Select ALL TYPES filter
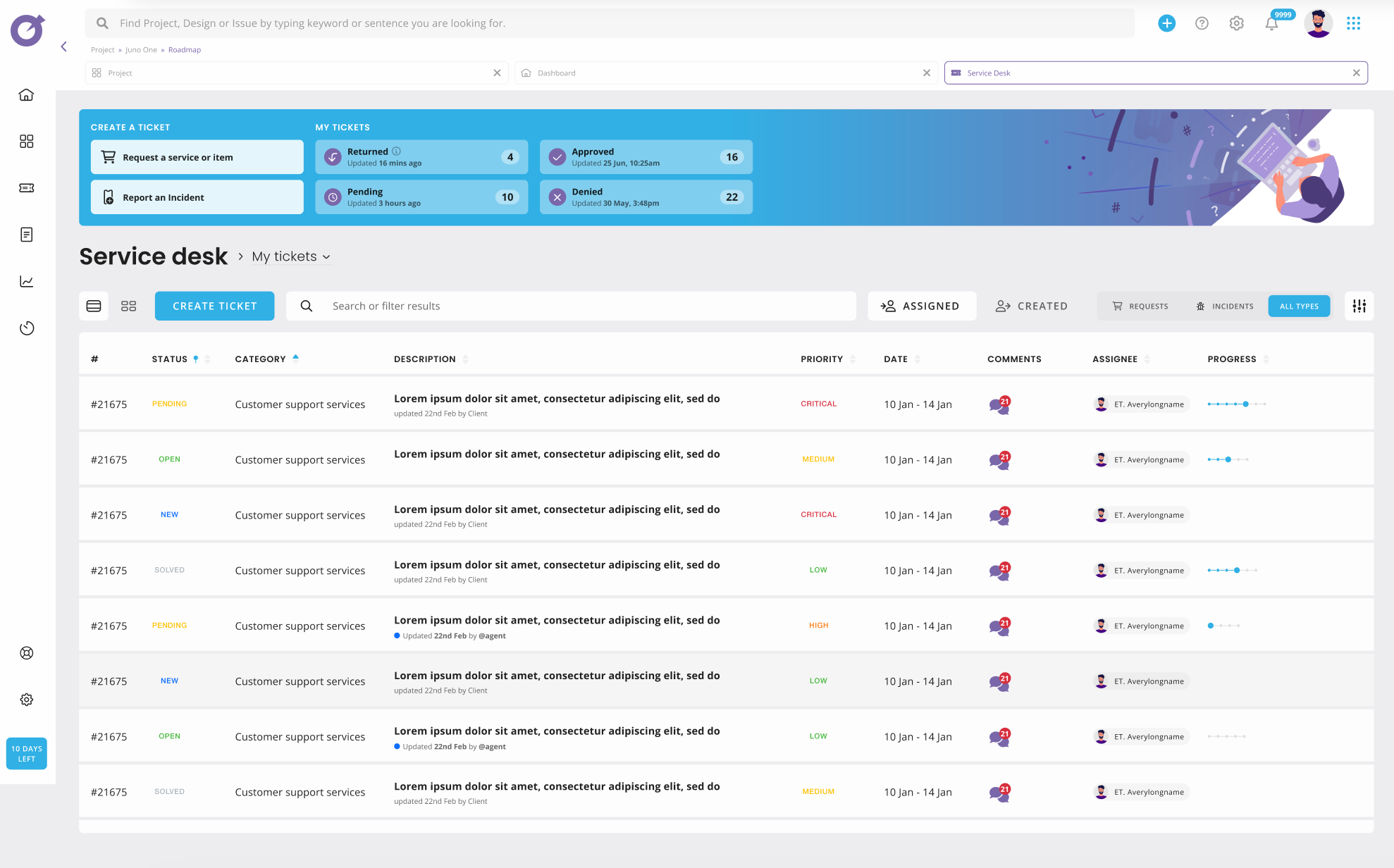The height and width of the screenshot is (868, 1394). tap(1299, 306)
